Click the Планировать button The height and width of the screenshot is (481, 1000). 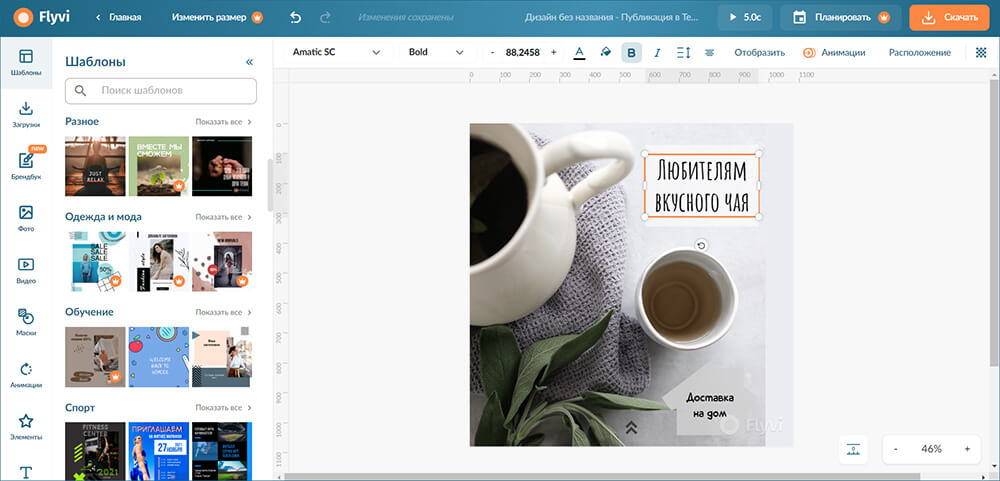pyautogui.click(x=840, y=17)
